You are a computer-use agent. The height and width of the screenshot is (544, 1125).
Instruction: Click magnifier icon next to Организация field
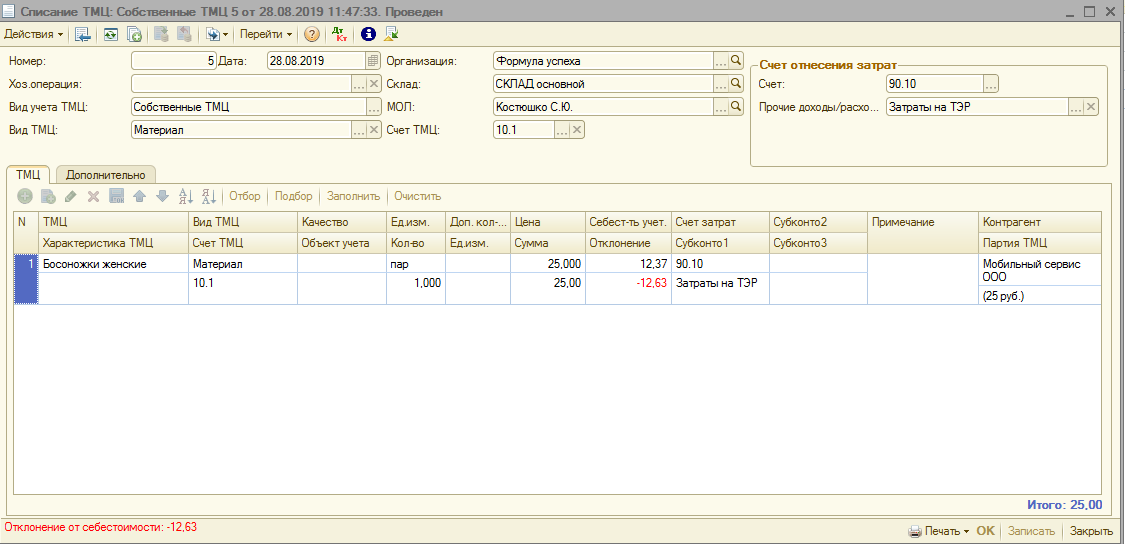click(736, 61)
